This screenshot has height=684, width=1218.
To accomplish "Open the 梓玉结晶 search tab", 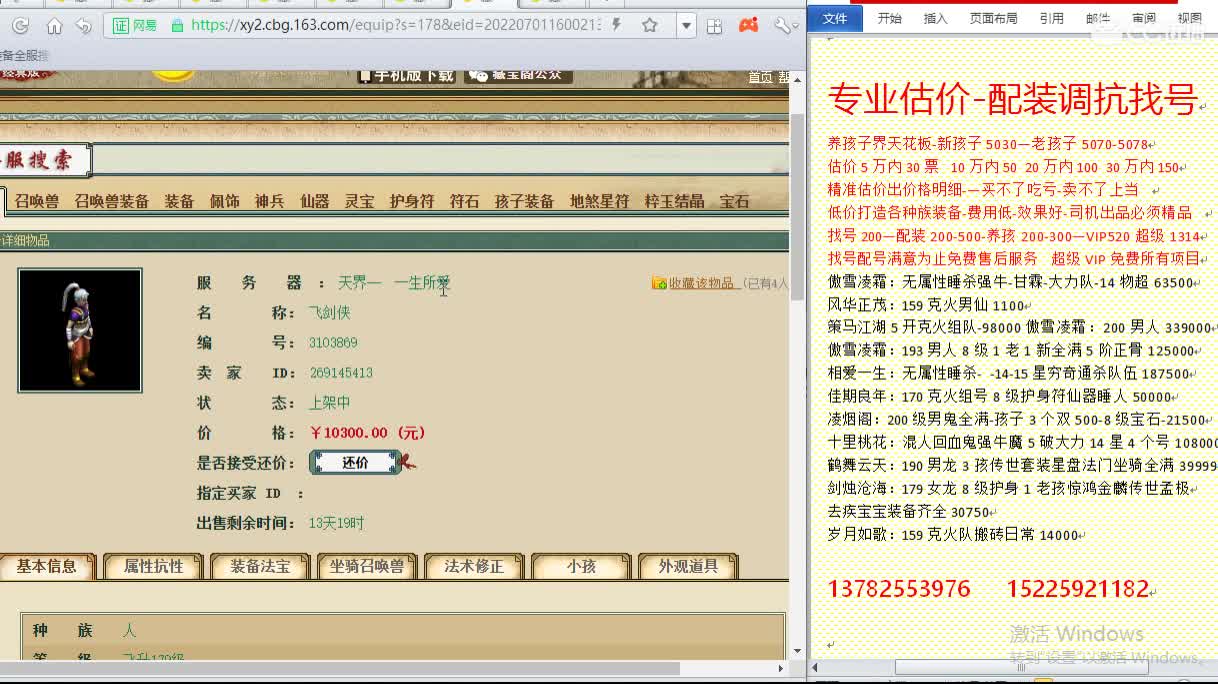I will [x=674, y=201].
